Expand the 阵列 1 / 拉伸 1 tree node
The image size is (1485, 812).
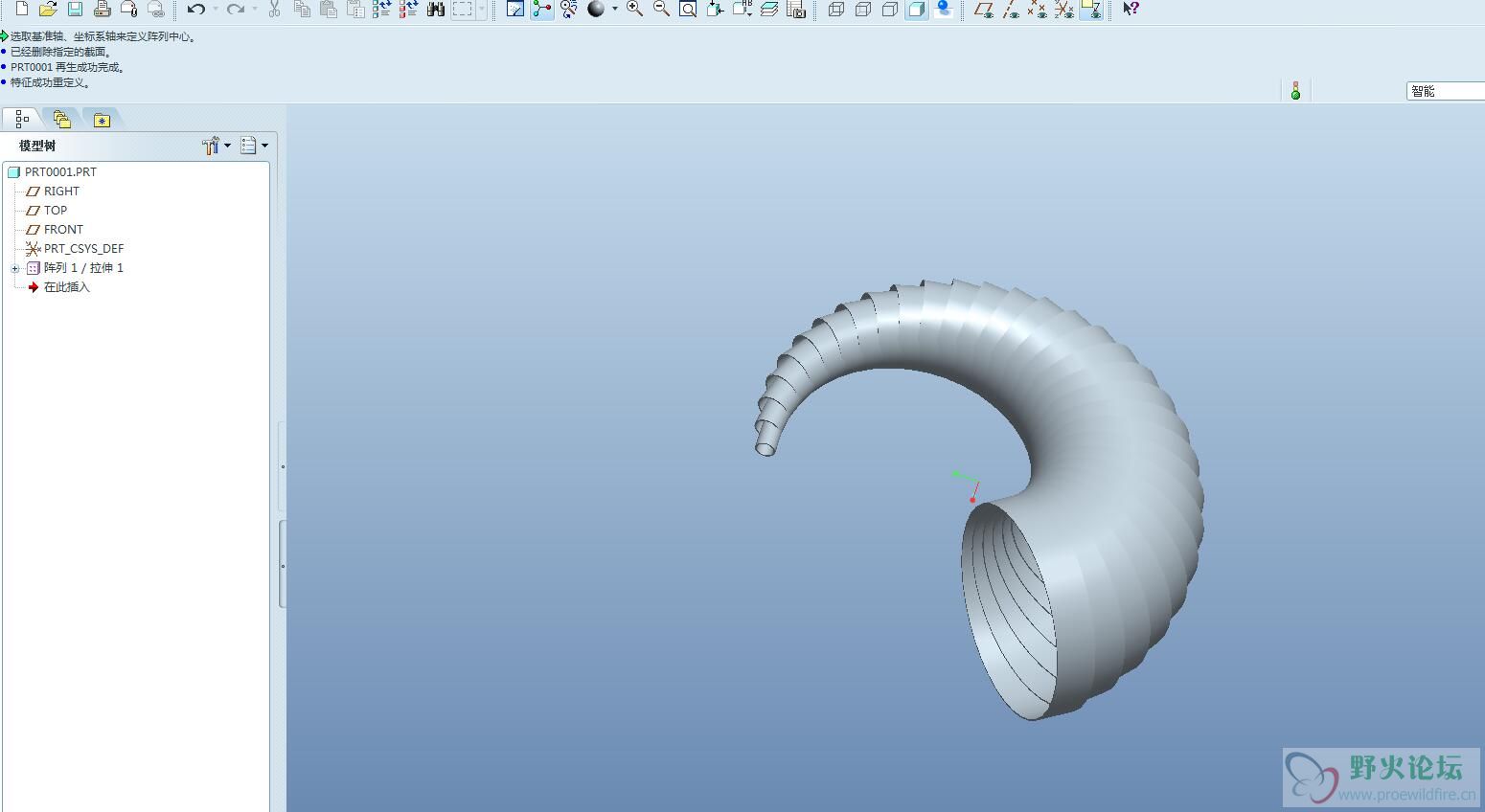15,269
